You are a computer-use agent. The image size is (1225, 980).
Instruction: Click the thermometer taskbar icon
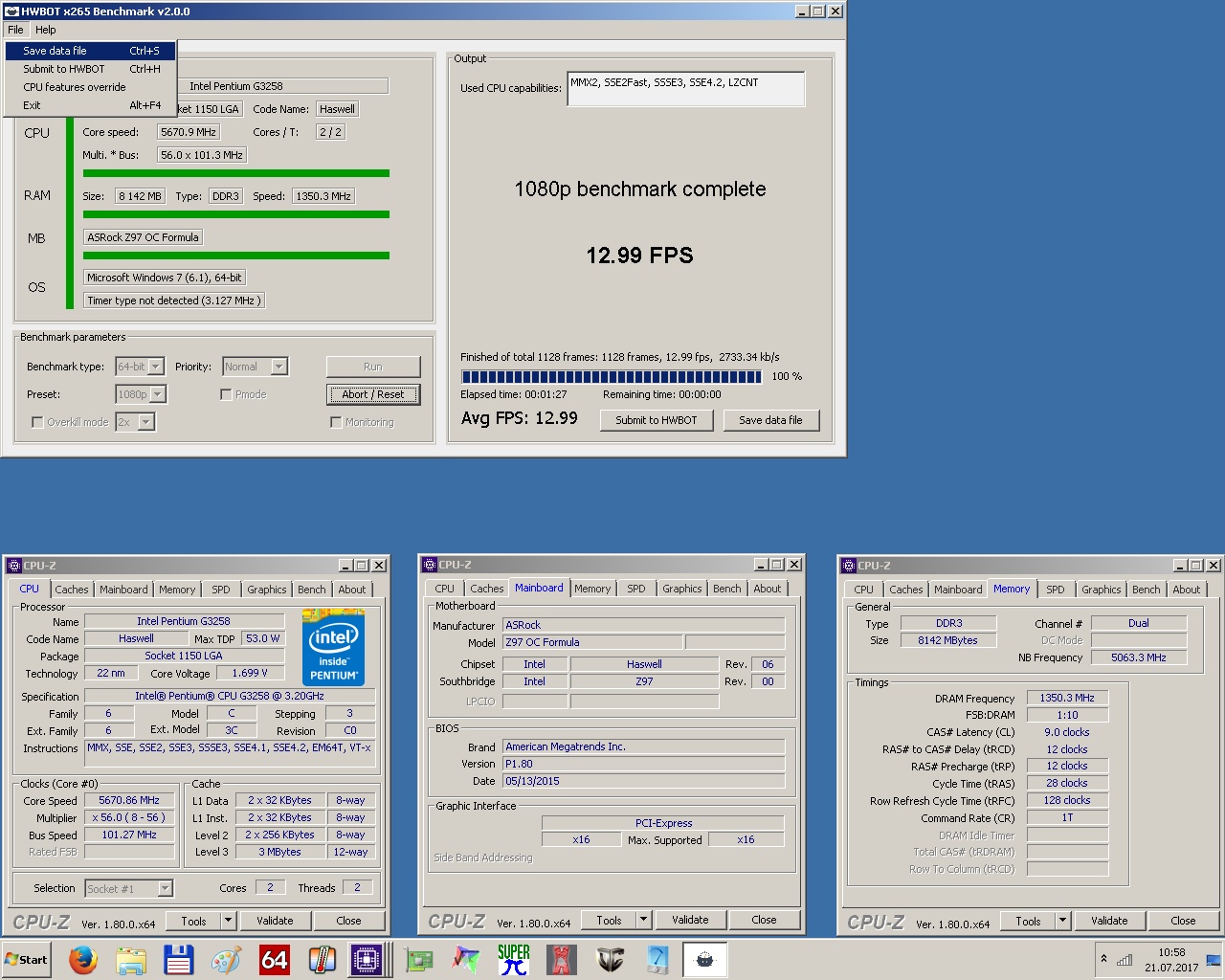tap(323, 959)
